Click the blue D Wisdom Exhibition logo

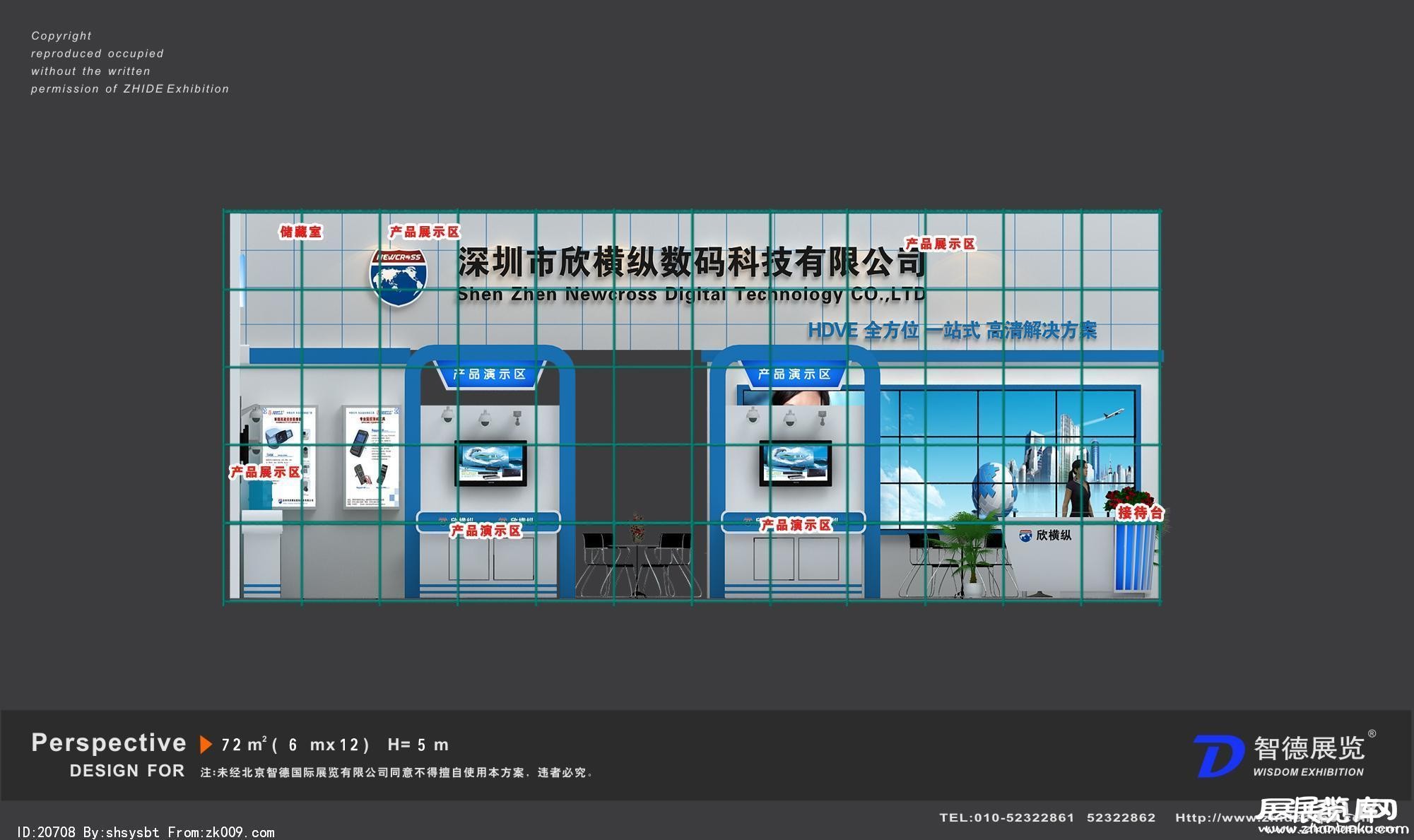tap(1219, 755)
